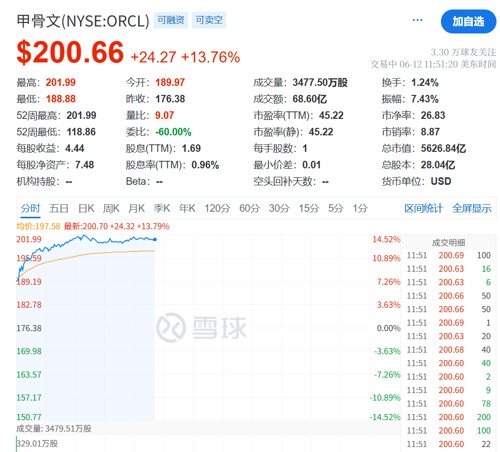Click the blue latest-price dot on chart
The width and height of the screenshot is (500, 452).
pyautogui.click(x=155, y=239)
